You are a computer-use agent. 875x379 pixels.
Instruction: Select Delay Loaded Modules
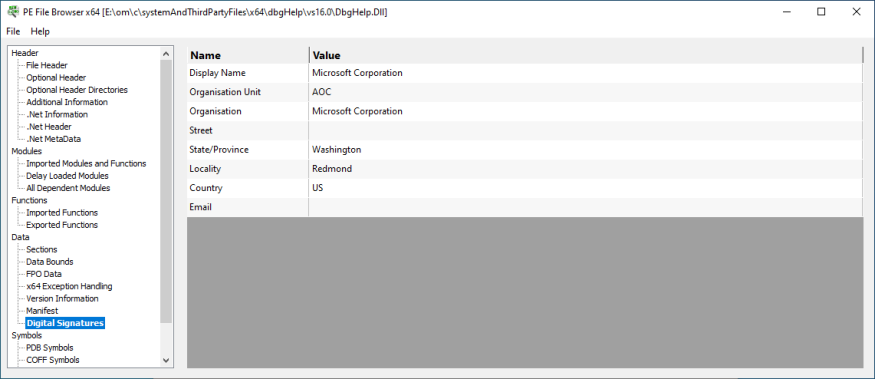[x=68, y=176]
